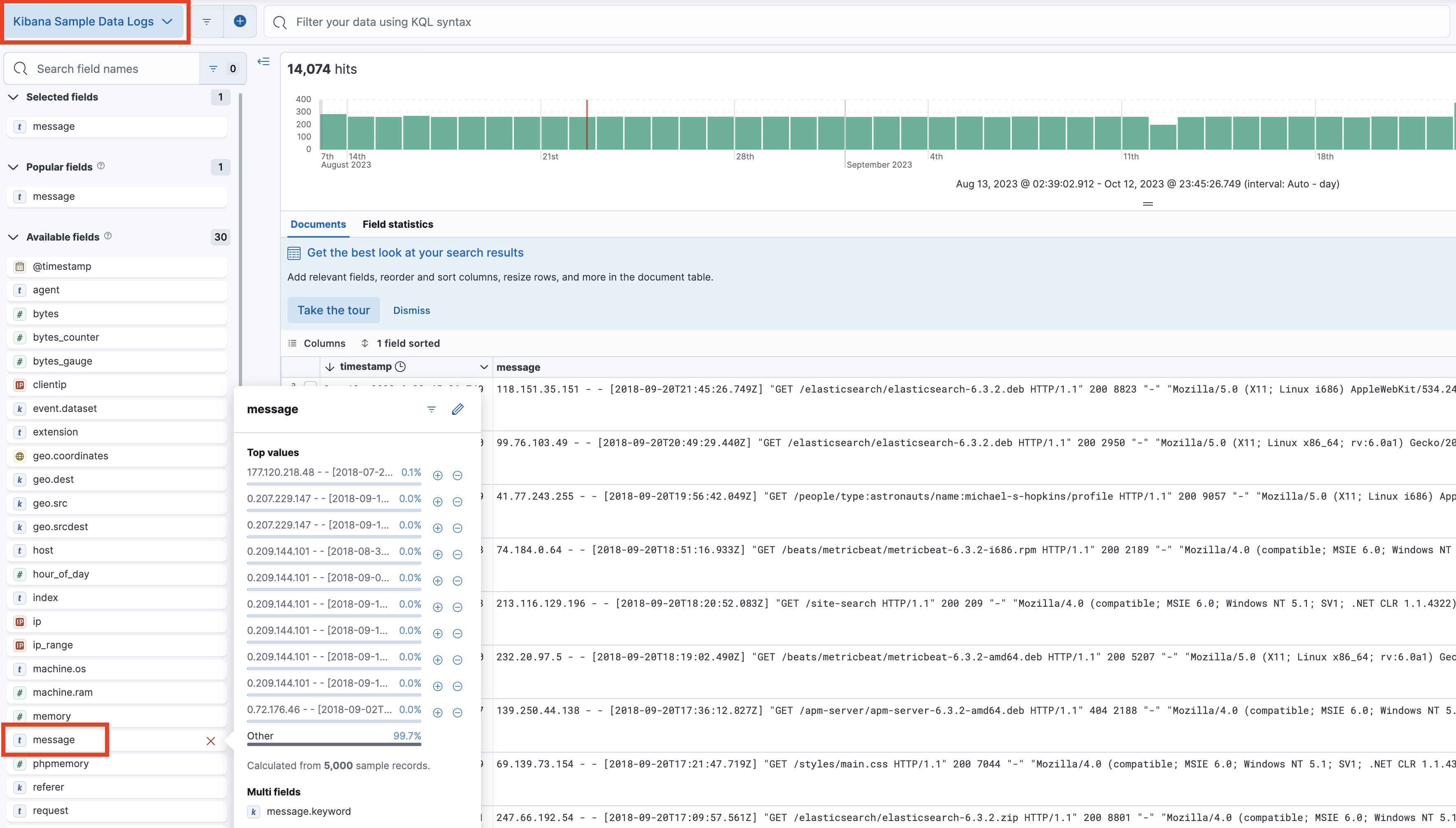Click the histogram bar for September 2023
The image size is (1456, 828).
click(x=859, y=133)
